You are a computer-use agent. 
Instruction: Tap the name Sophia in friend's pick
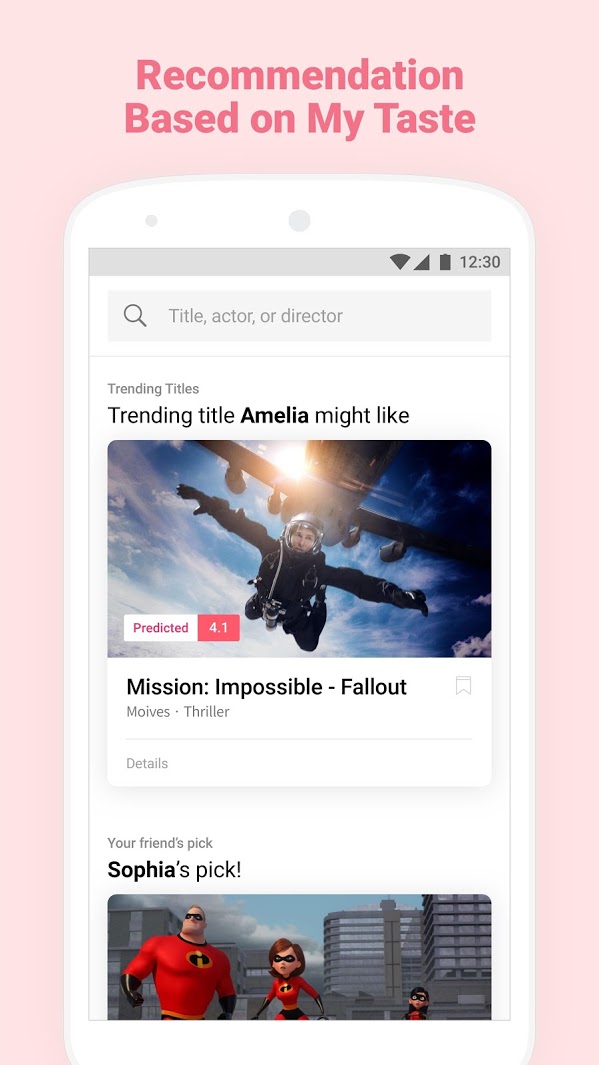point(141,869)
